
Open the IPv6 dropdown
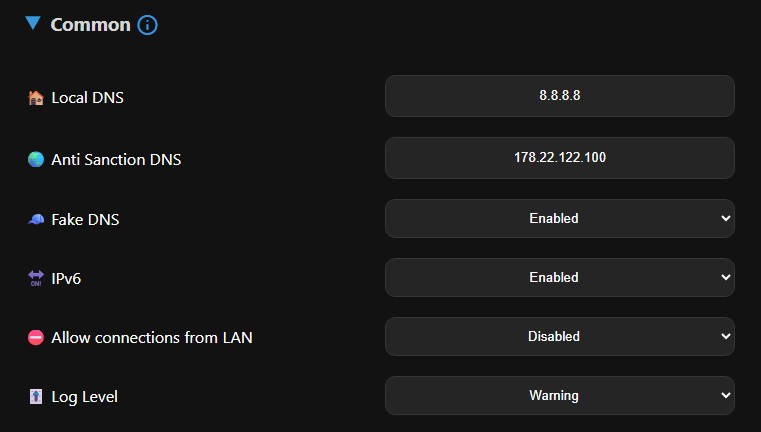[x=559, y=277]
